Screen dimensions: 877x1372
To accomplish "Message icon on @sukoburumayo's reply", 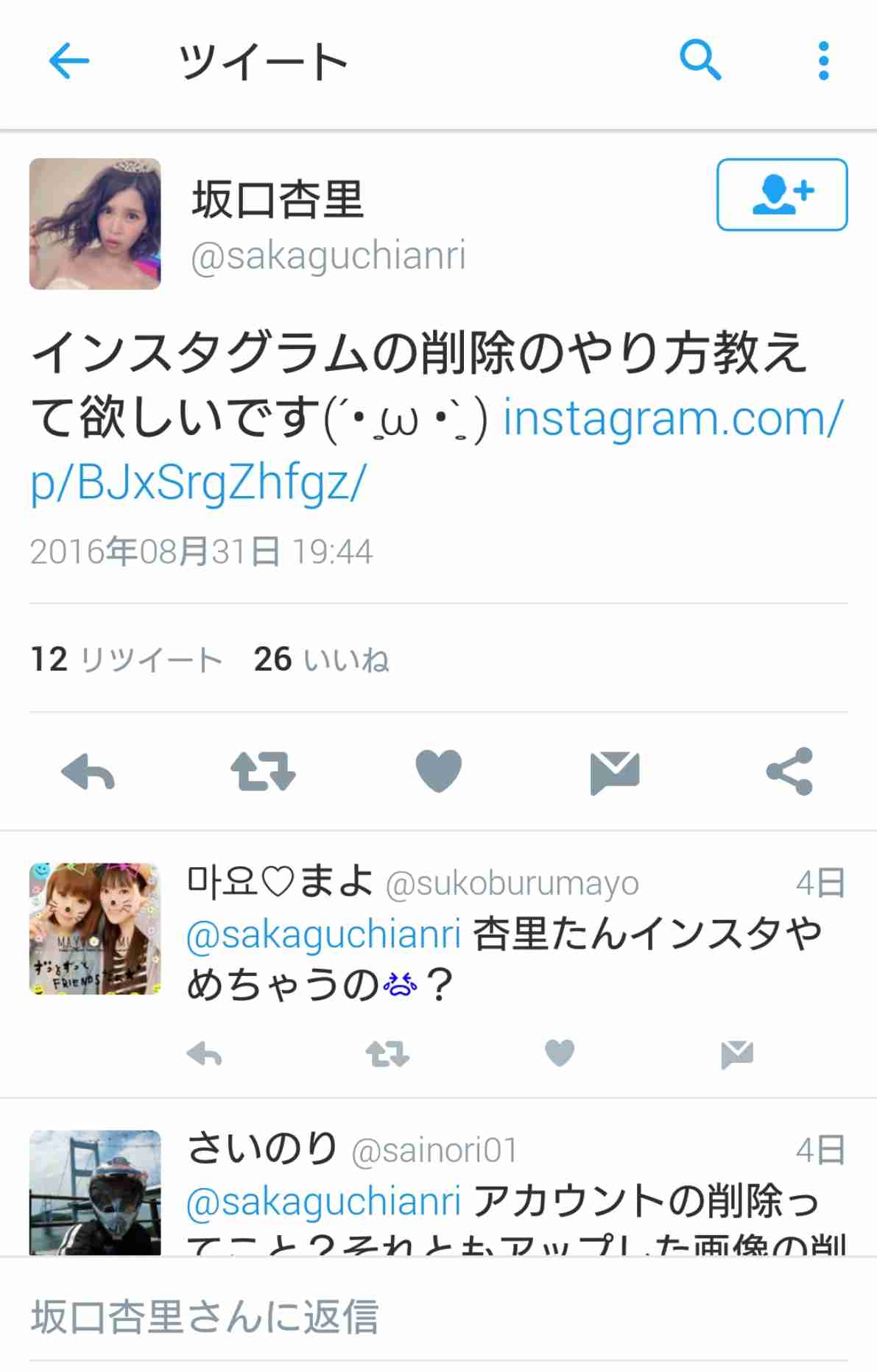I will pyautogui.click(x=737, y=1055).
